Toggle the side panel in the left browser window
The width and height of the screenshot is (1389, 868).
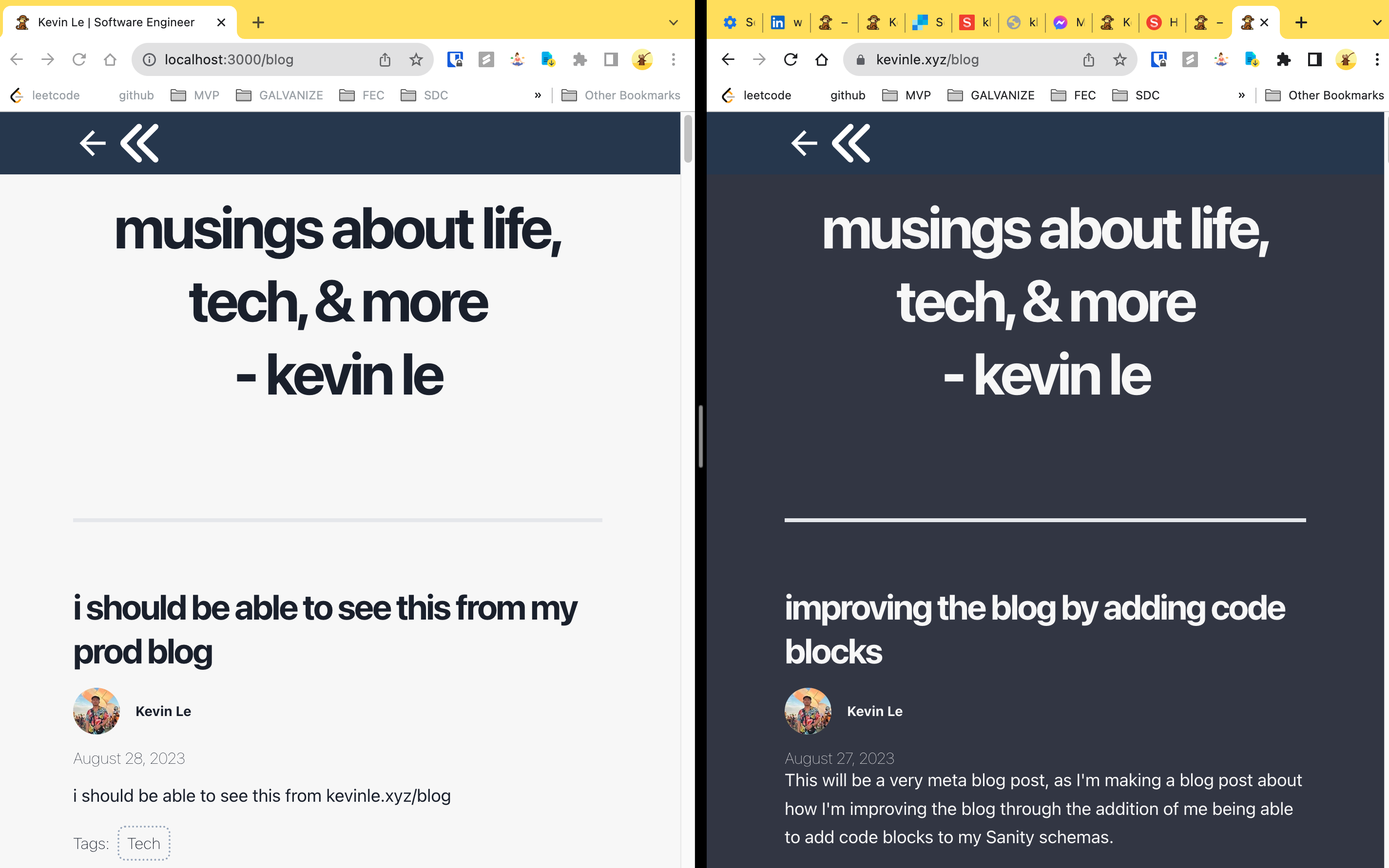[x=611, y=60]
